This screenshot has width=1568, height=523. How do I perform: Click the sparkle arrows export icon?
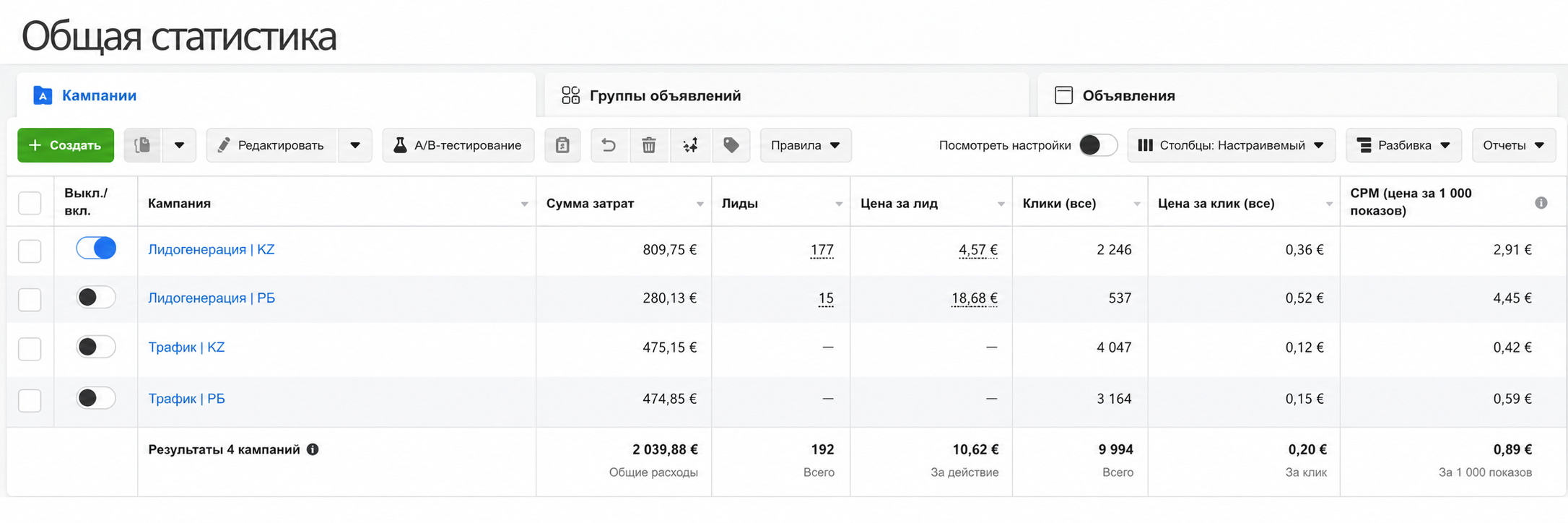coord(690,145)
